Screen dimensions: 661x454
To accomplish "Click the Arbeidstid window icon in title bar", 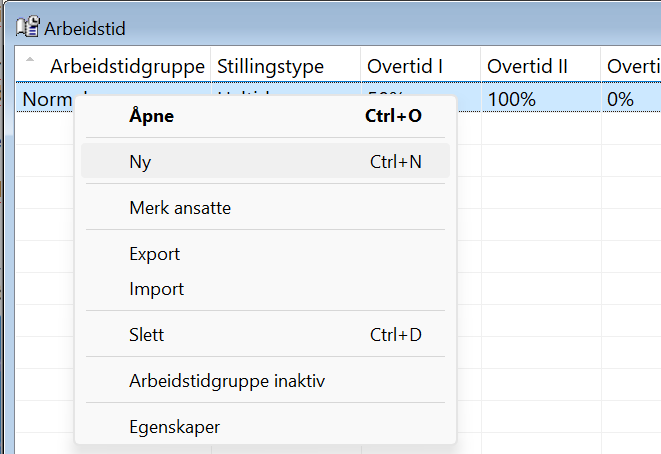I will coord(28,27).
